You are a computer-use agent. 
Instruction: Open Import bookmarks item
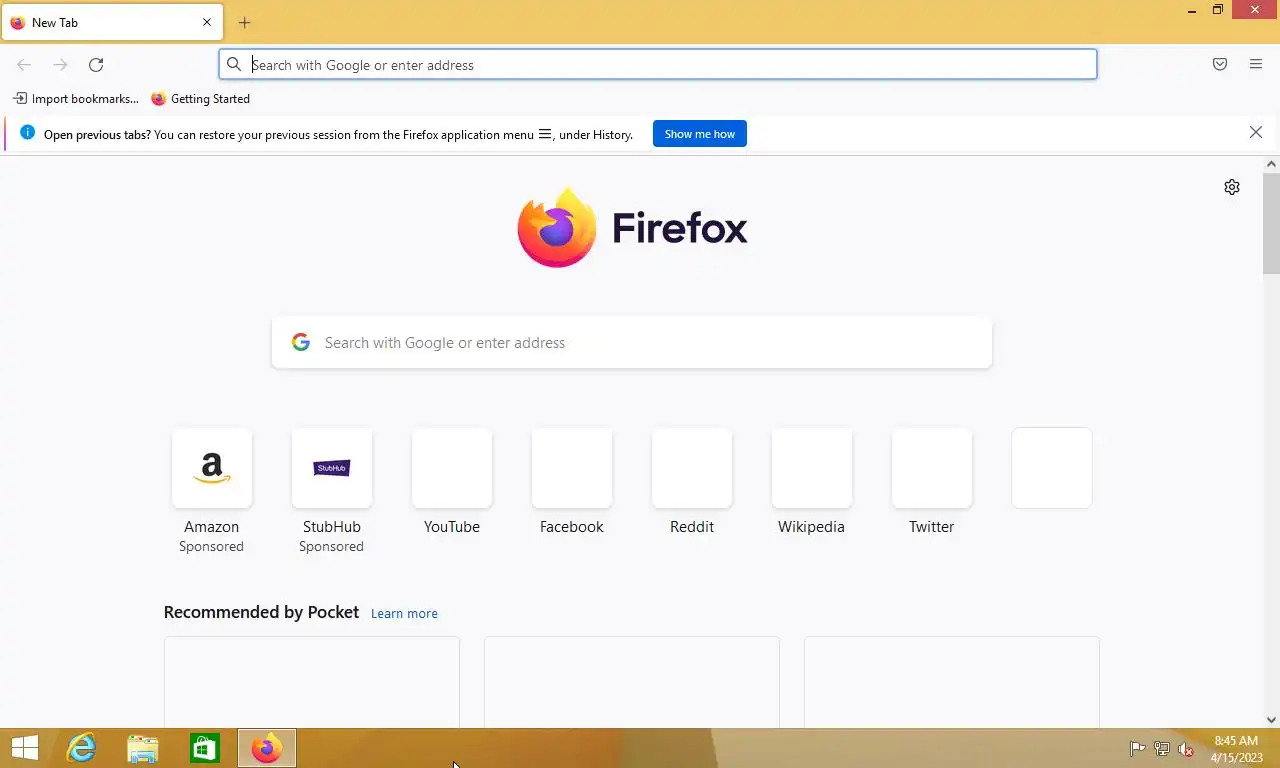[x=75, y=99]
